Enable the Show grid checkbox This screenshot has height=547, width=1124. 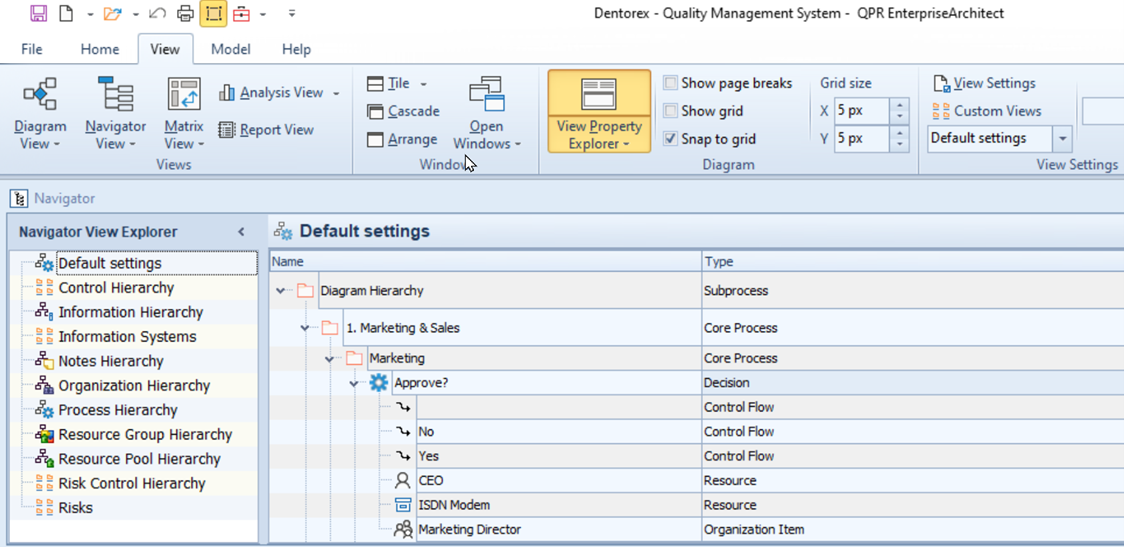tap(670, 111)
